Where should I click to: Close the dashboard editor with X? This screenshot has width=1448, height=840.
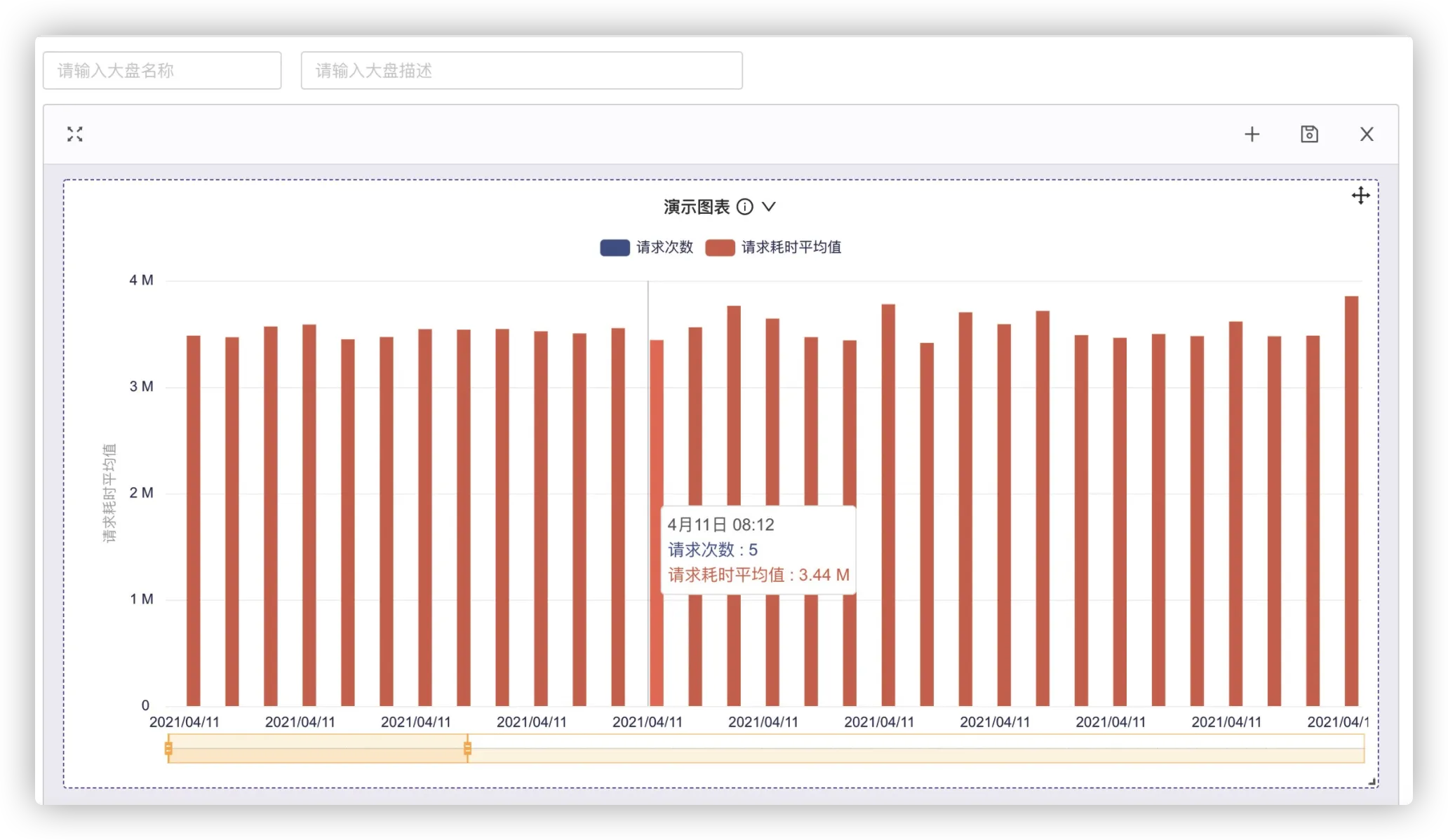click(x=1367, y=134)
